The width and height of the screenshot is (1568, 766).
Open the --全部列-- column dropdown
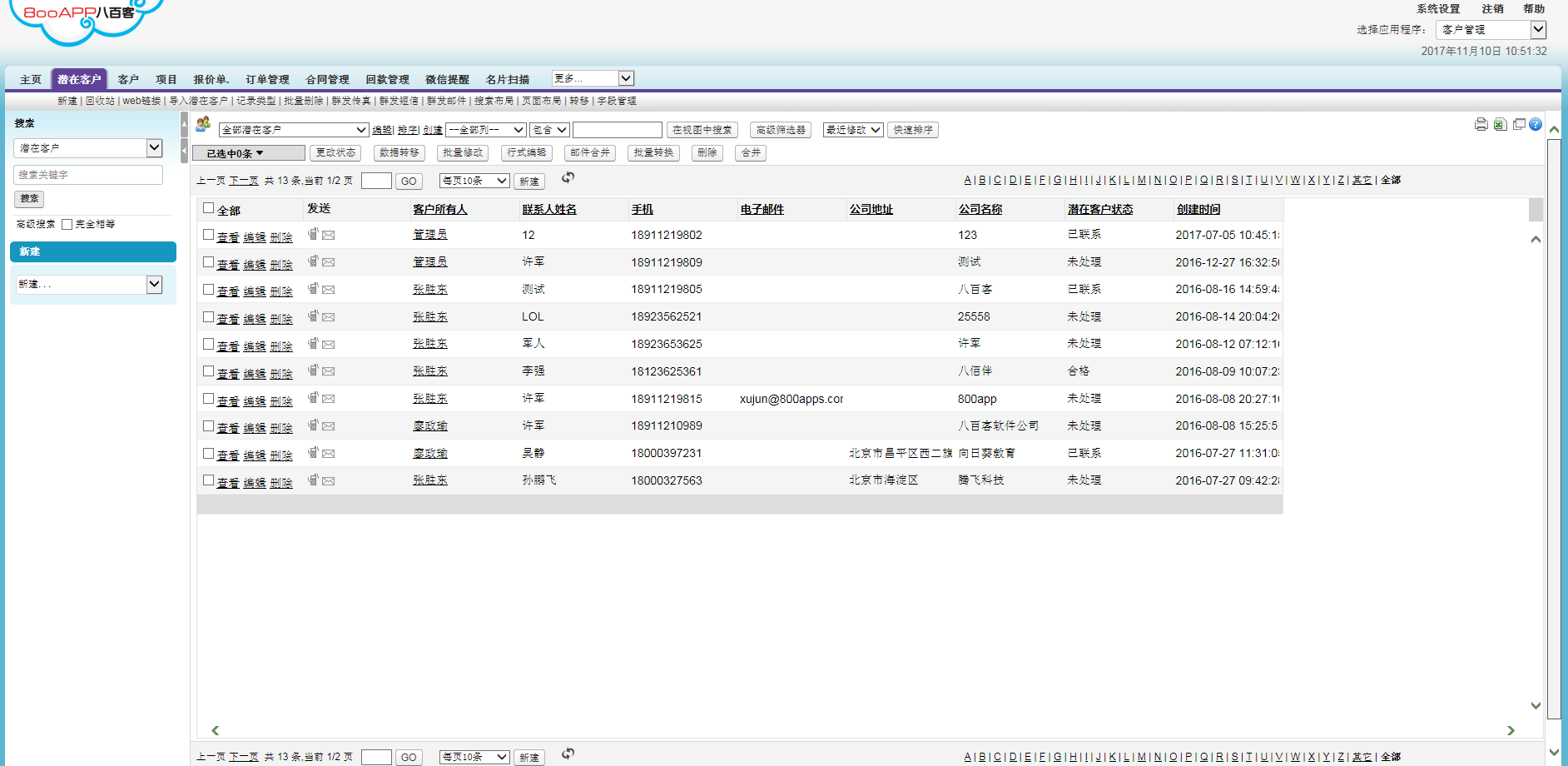tap(486, 130)
